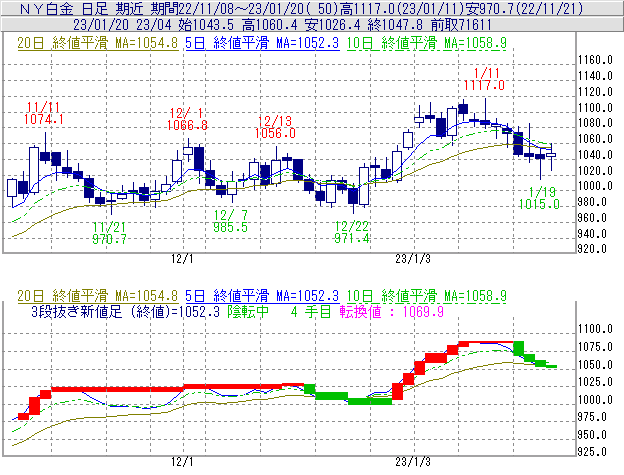The height and width of the screenshot is (475, 624).
Task: Click the 4 手目 count text
Action: point(311,311)
